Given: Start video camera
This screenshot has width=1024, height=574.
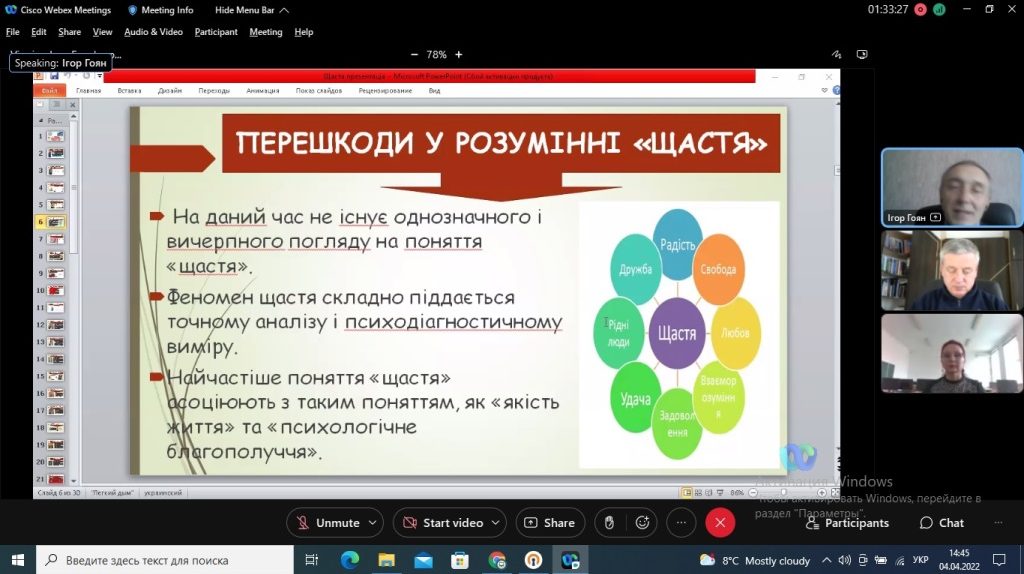Looking at the screenshot, I should click(445, 522).
